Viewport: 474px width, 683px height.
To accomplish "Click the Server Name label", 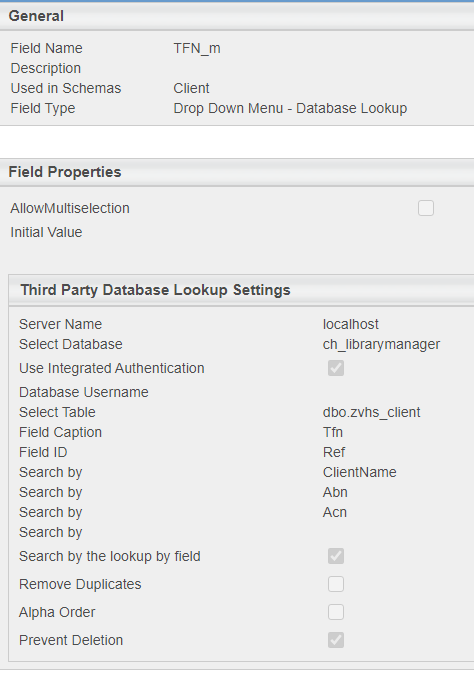I will click(x=61, y=324).
